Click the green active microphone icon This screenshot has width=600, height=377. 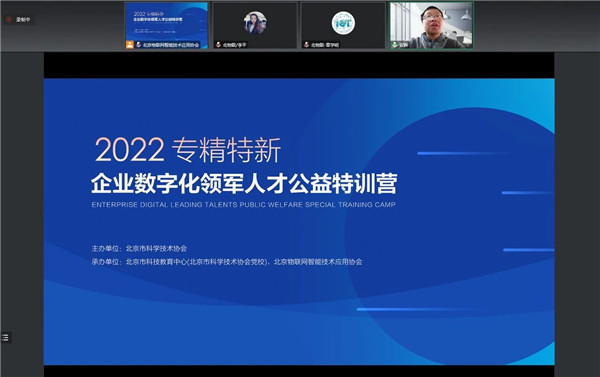(x=395, y=45)
